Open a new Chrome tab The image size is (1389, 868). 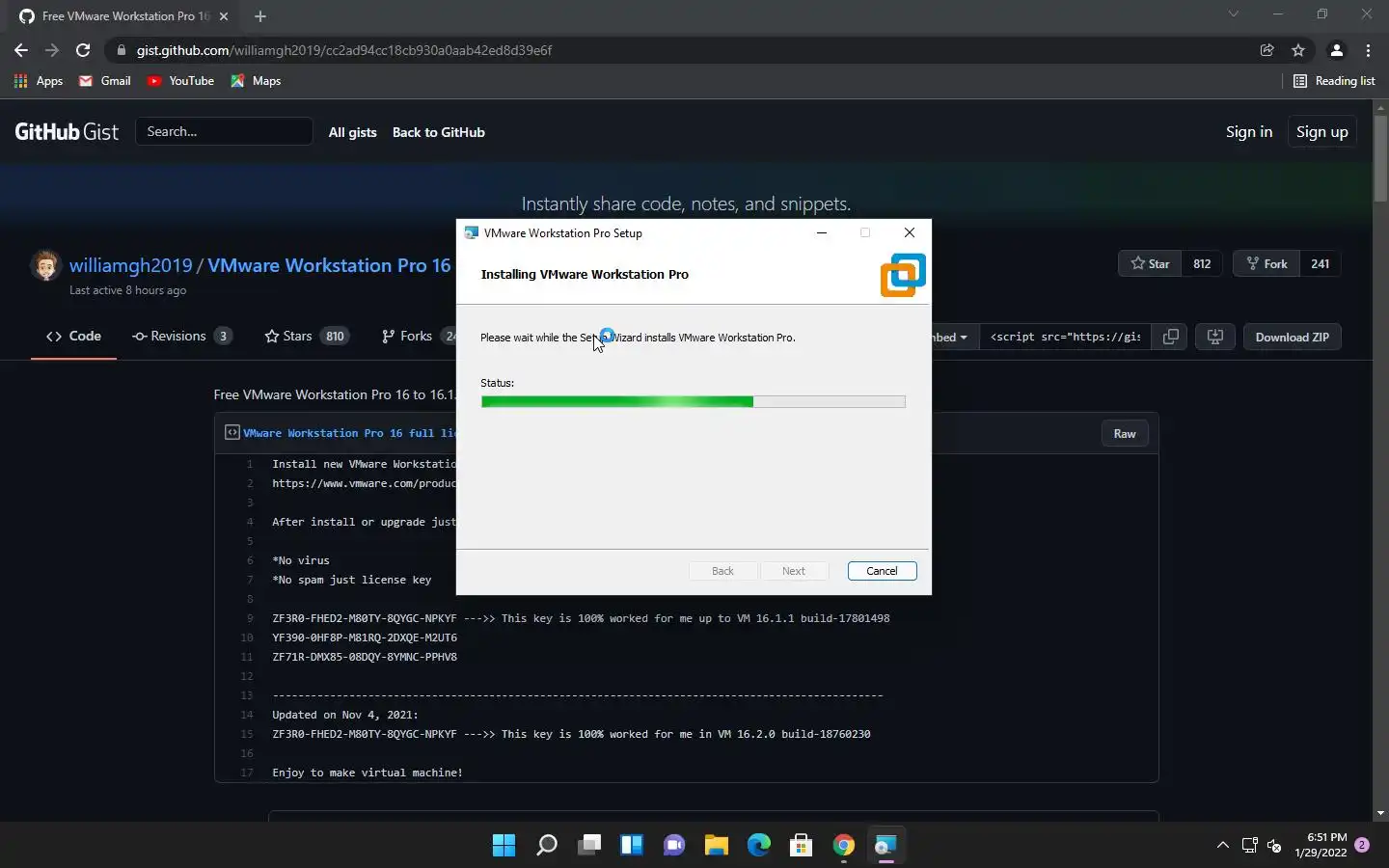click(260, 16)
